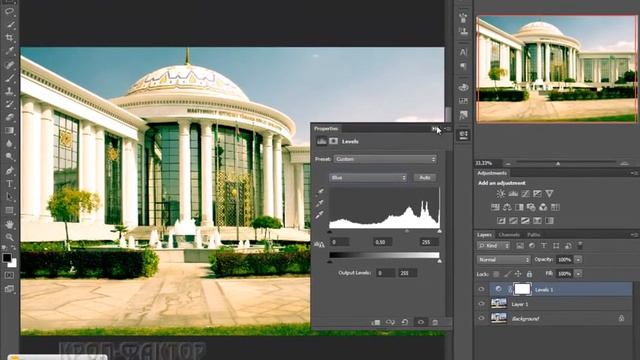Select the Healing Brush tool

click(x=9, y=64)
